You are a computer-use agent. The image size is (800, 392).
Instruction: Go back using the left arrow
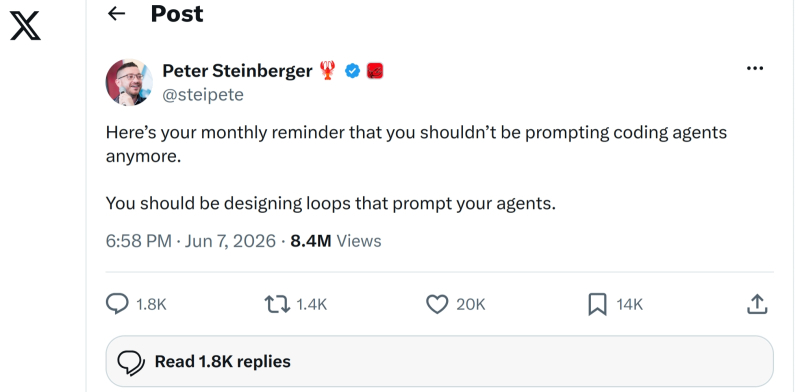pyautogui.click(x=117, y=14)
